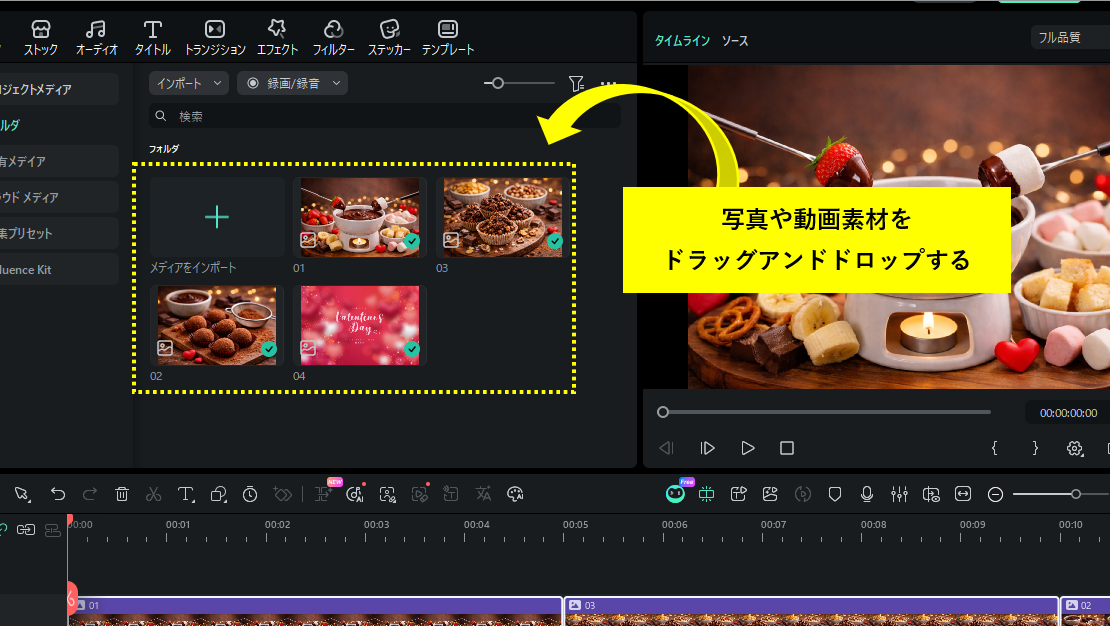The image size is (1110, 626).
Task: Open the audio mixer sliders icon
Action: tap(899, 494)
